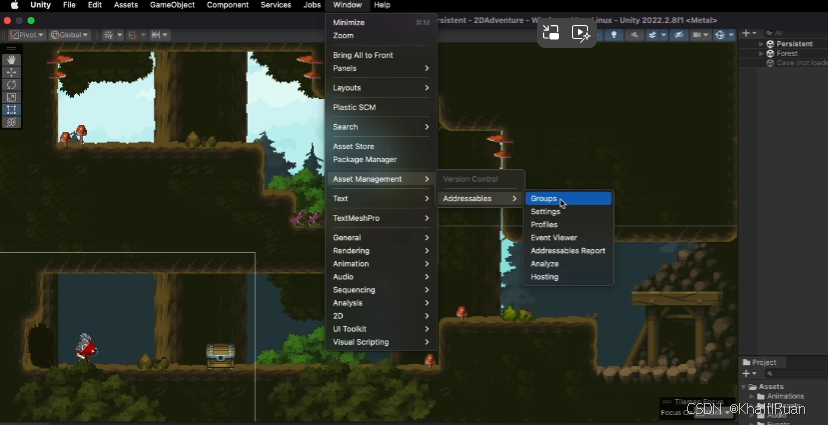Expand the Layouts submenu
The width and height of the screenshot is (828, 425).
[381, 88]
